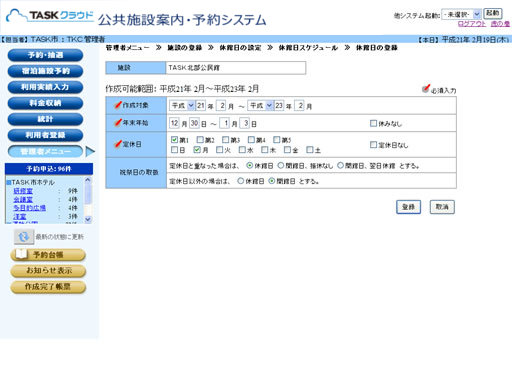Click the 予約申込: 96件 header

(49, 169)
